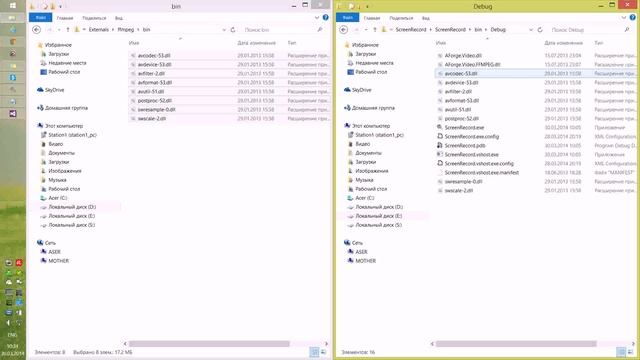Click ENG language indicator in tray
The height and width of the screenshot is (360, 640).
pyautogui.click(x=13, y=335)
